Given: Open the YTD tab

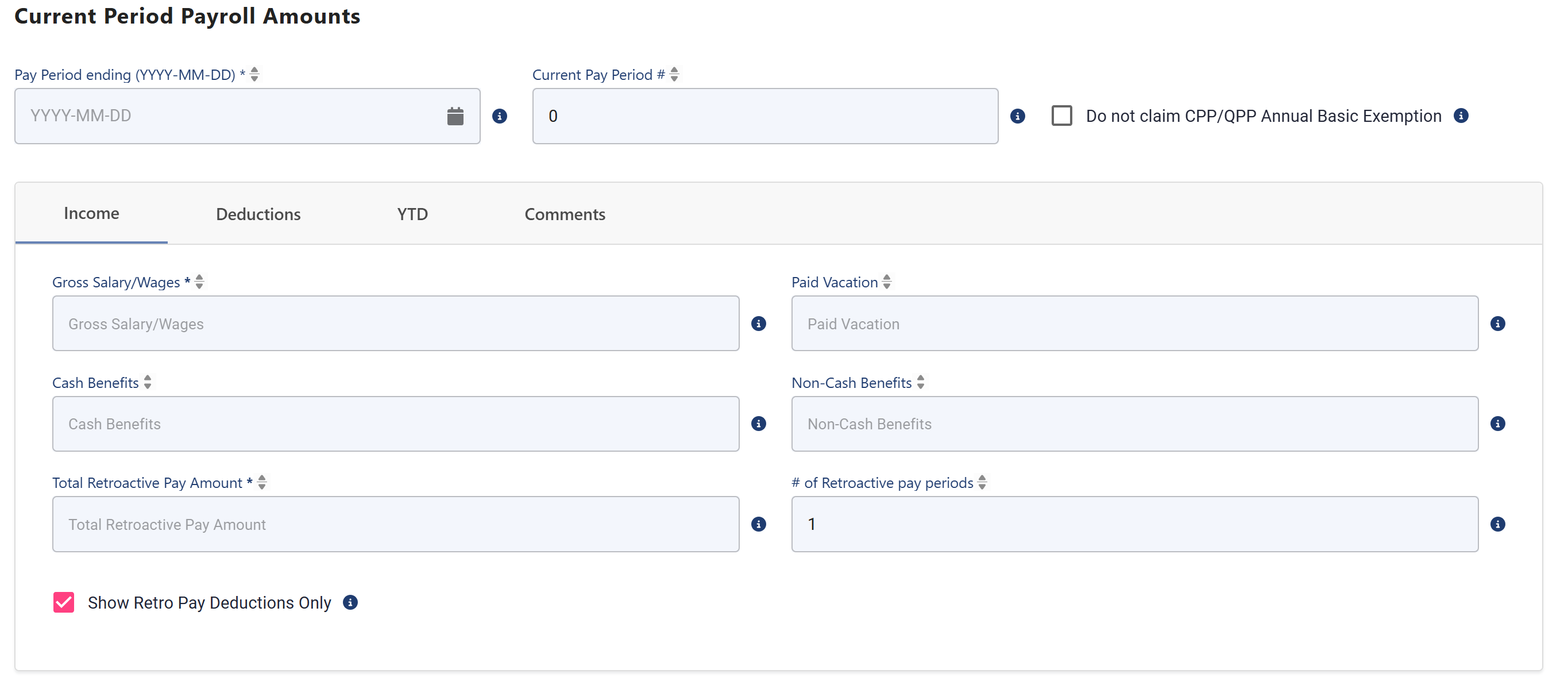Looking at the screenshot, I should click(x=412, y=214).
